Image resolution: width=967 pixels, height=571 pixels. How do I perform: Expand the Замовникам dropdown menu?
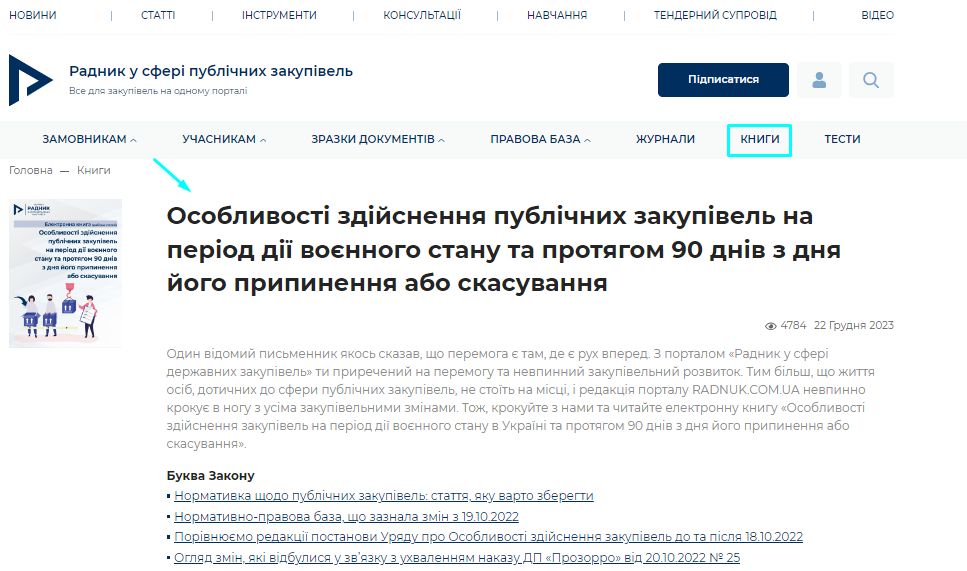[89, 139]
